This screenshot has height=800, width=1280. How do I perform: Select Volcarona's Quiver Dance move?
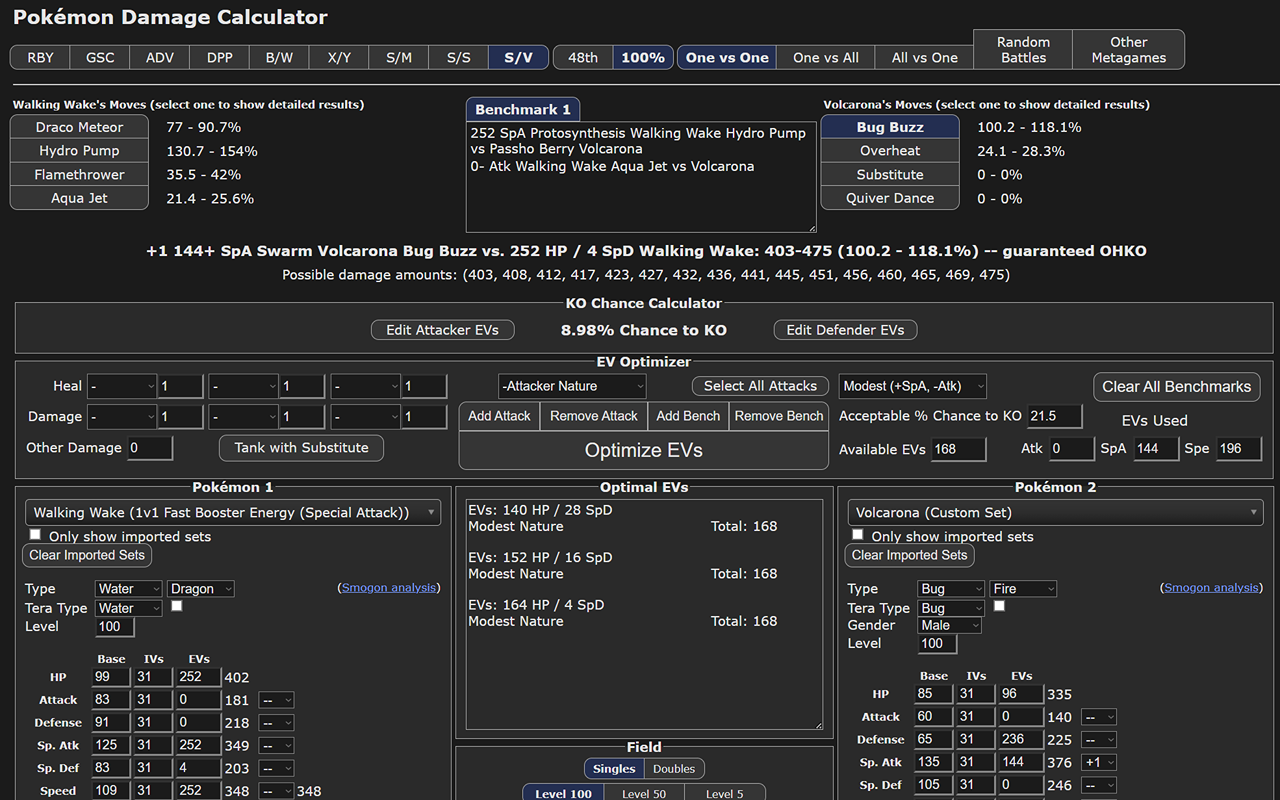point(890,198)
